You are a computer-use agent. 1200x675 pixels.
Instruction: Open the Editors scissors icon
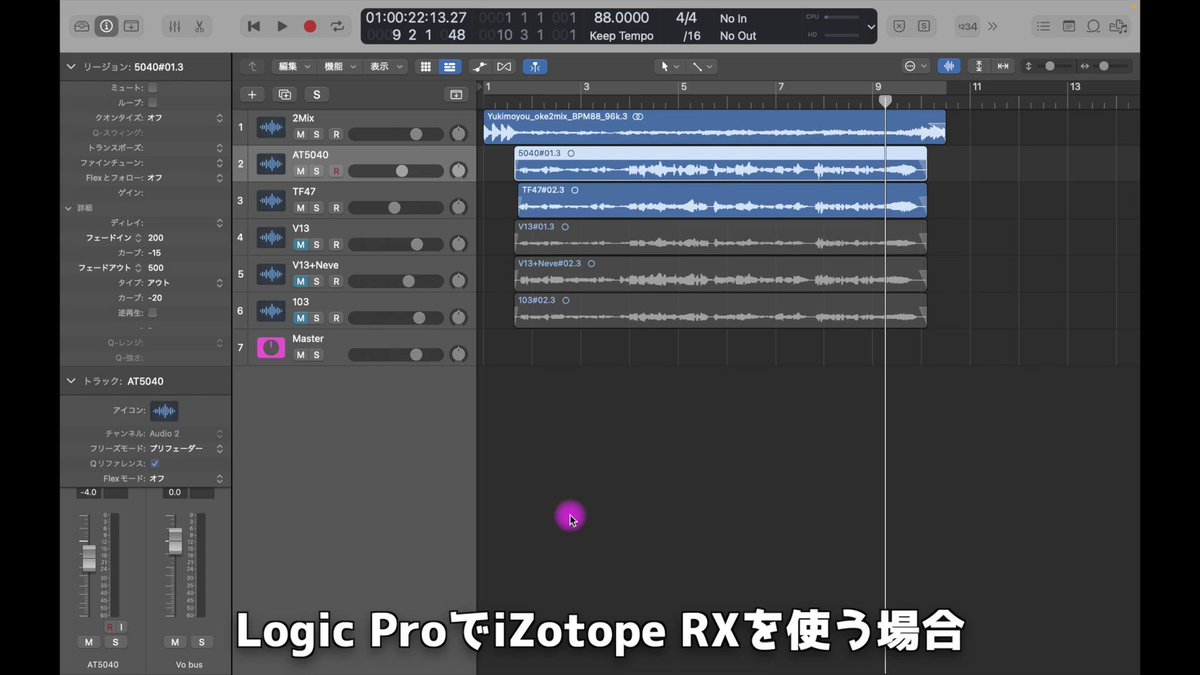(199, 26)
